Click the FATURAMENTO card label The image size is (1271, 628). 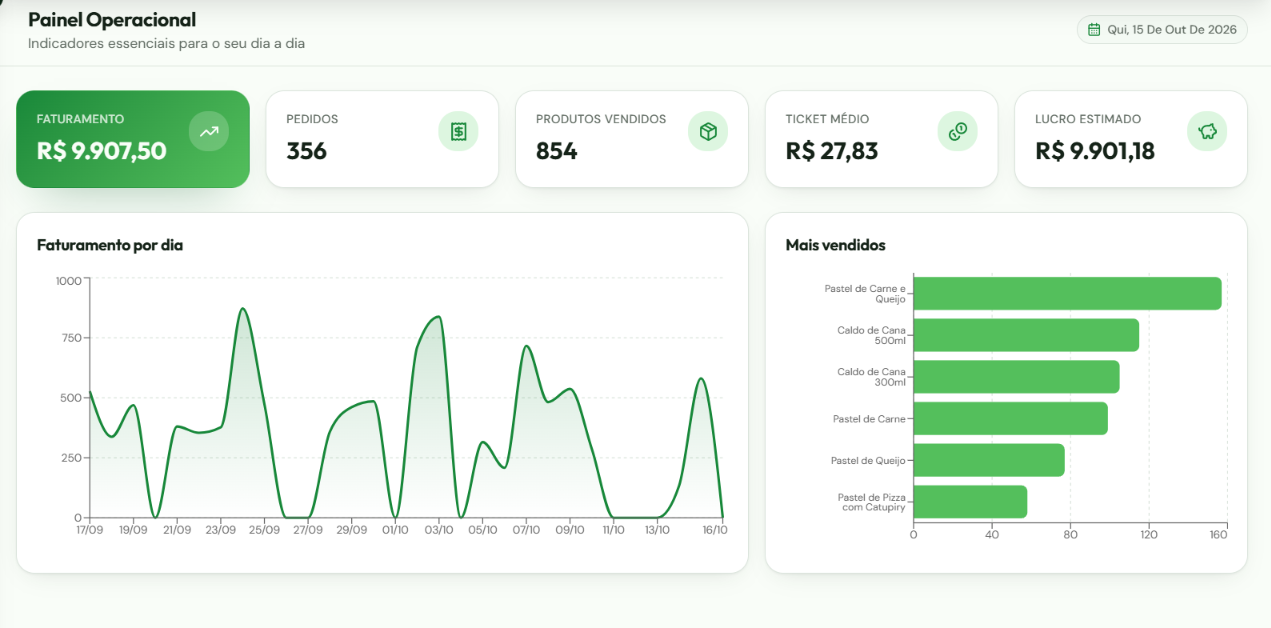tap(80, 119)
